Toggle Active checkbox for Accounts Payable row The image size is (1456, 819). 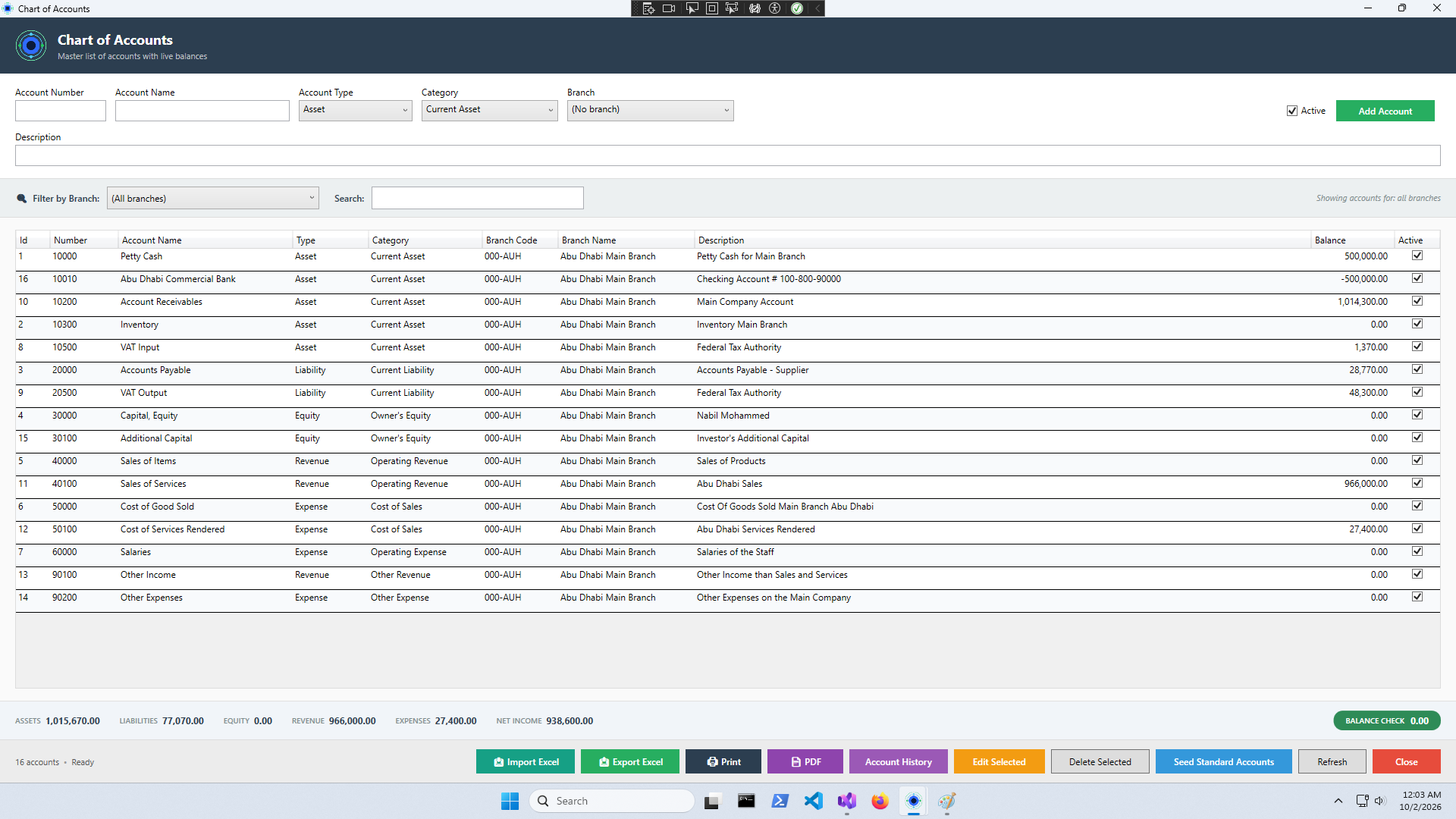click(x=1417, y=370)
